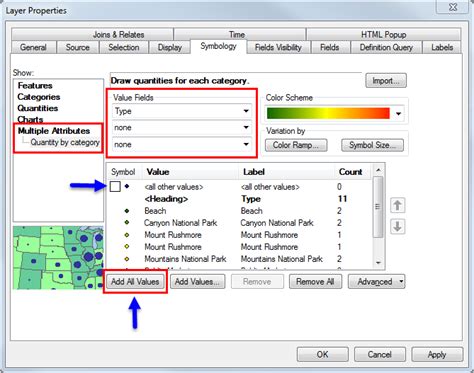This screenshot has width=474, height=373.
Task: Click the Cancel button
Action: pos(380,354)
